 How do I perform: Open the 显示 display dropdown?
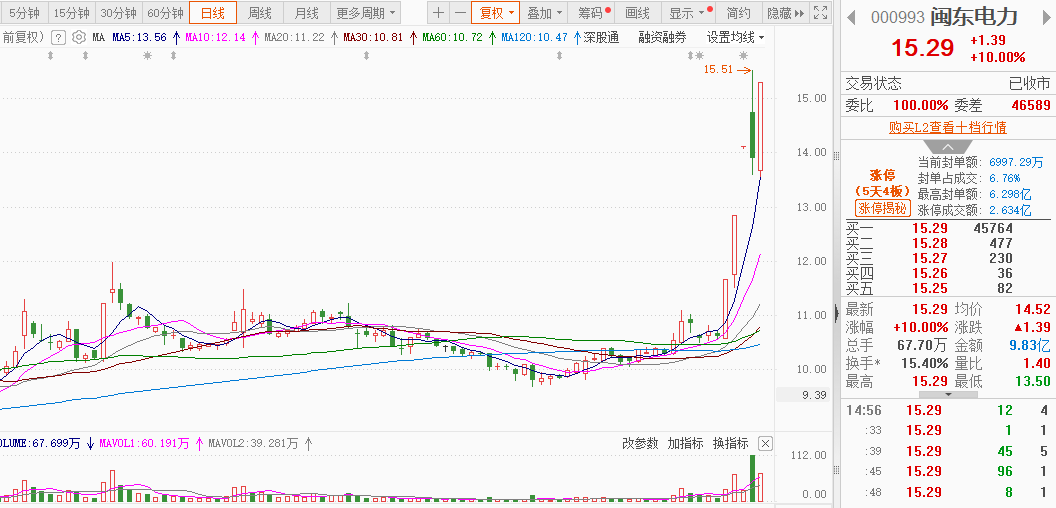coord(687,12)
